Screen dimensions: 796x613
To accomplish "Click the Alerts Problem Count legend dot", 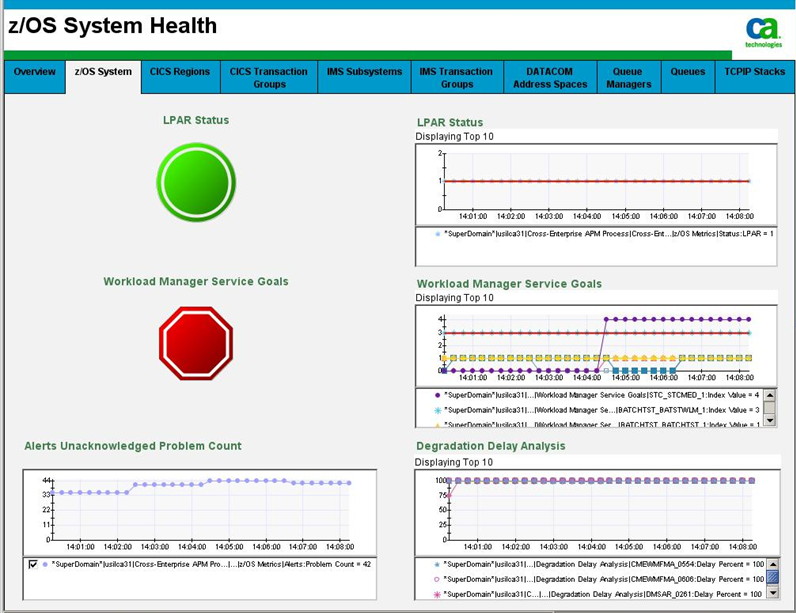I will tap(45, 564).
